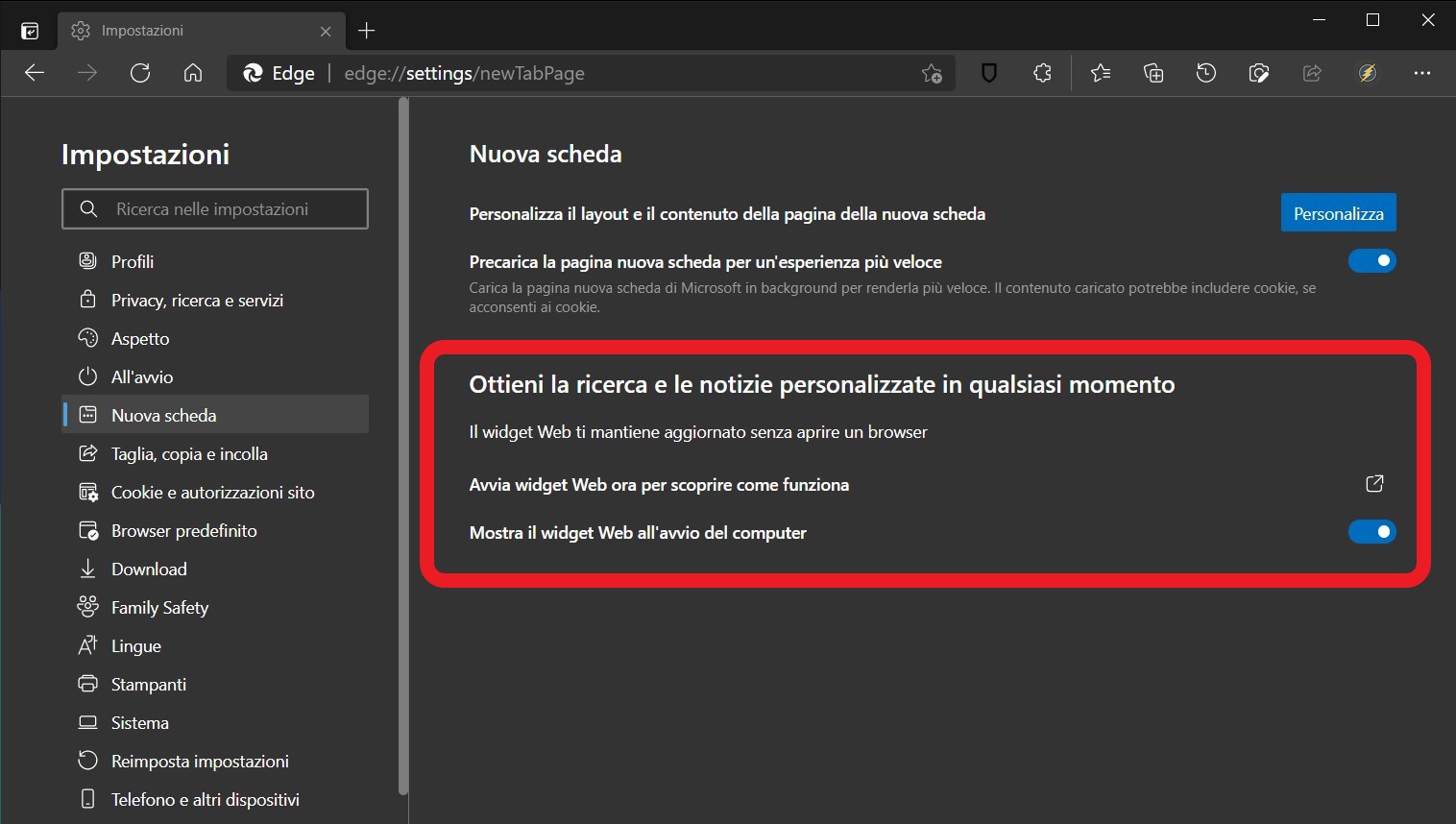Reload the page with the refresh icon
Viewport: 1456px width, 824px height.
tap(140, 73)
